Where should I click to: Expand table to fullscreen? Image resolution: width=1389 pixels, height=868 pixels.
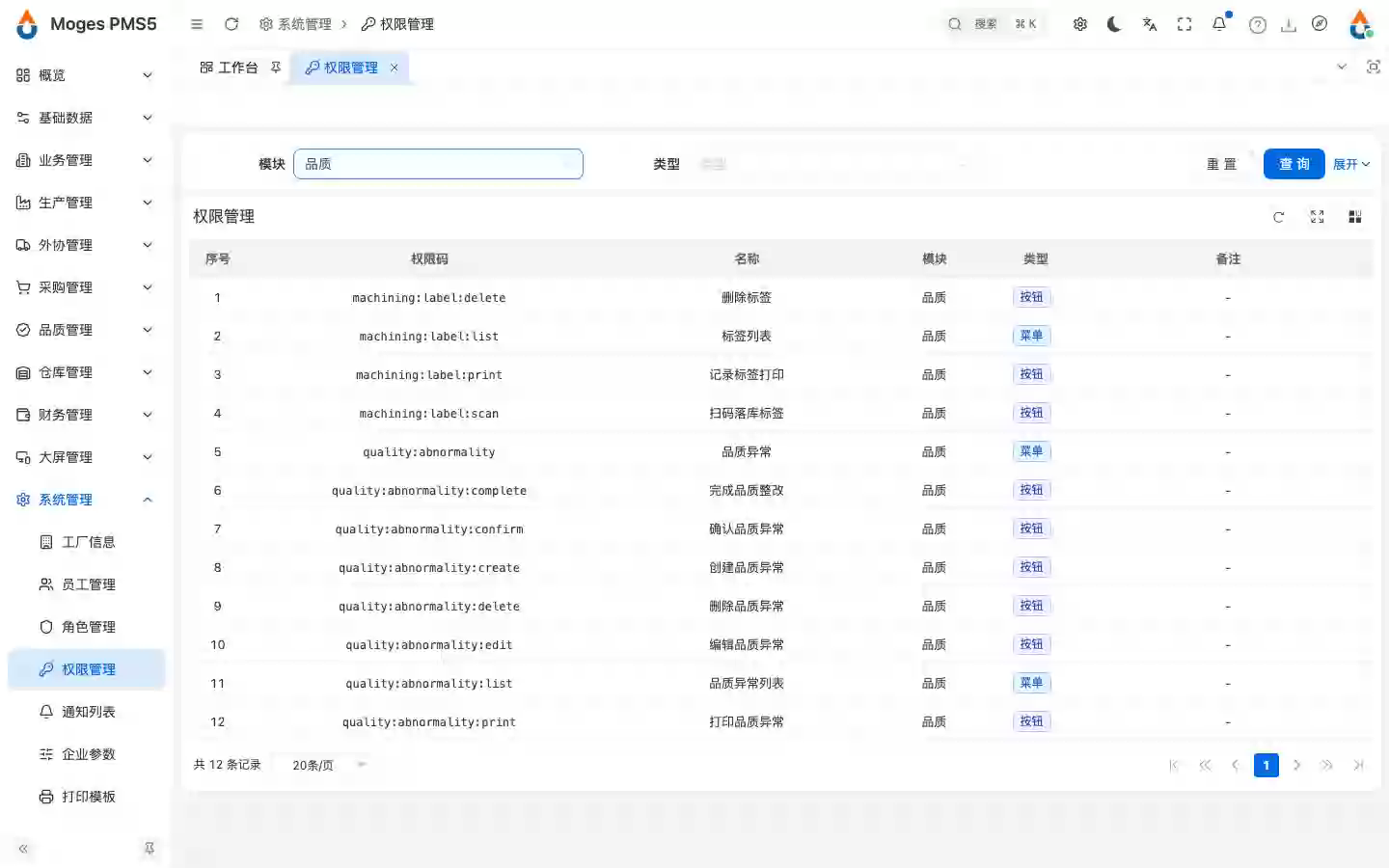point(1318,217)
